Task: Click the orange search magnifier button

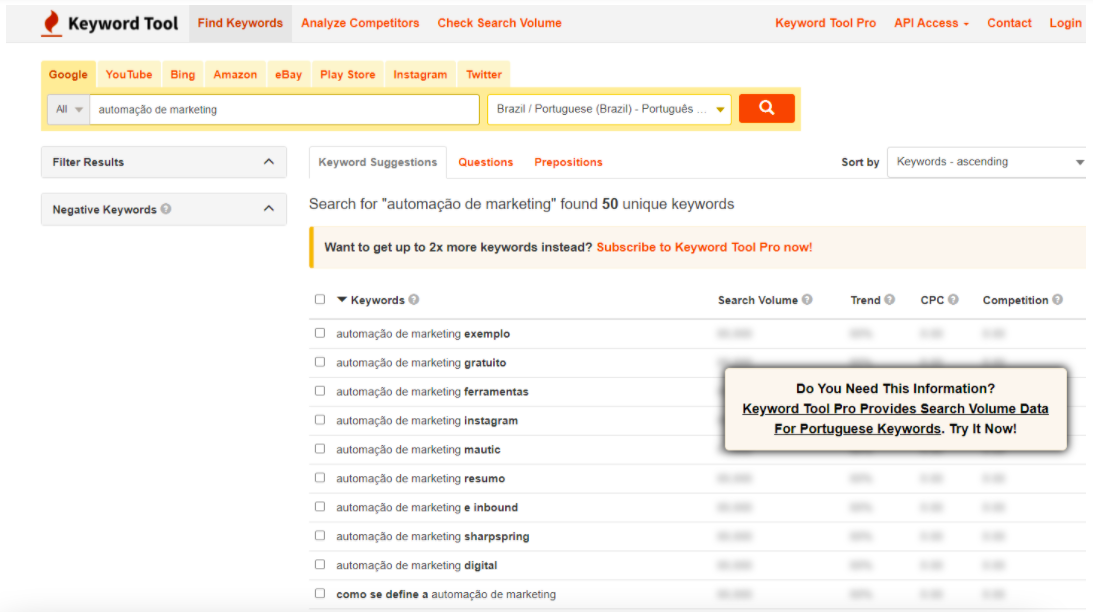Action: coord(766,108)
